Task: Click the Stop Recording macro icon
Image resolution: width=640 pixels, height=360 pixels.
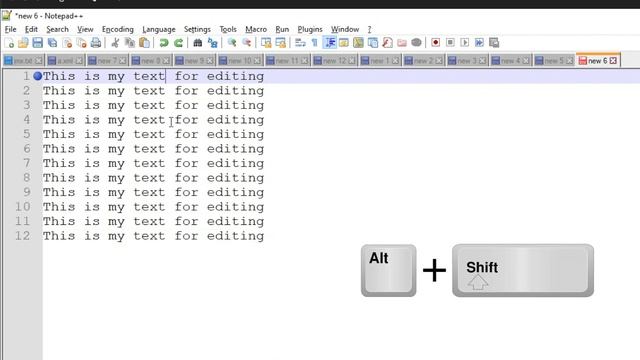Action: [450, 42]
